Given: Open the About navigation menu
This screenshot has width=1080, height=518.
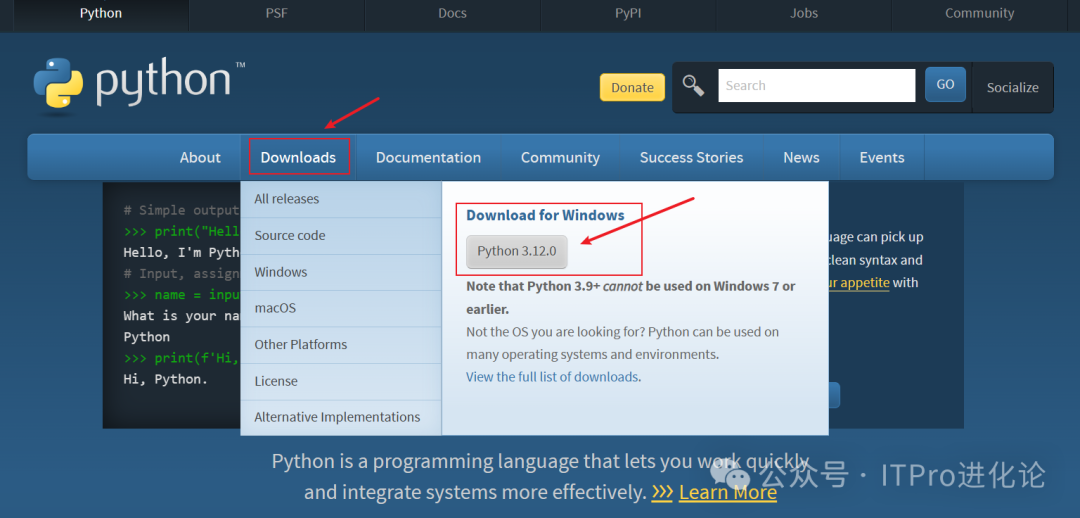Looking at the screenshot, I should point(200,157).
